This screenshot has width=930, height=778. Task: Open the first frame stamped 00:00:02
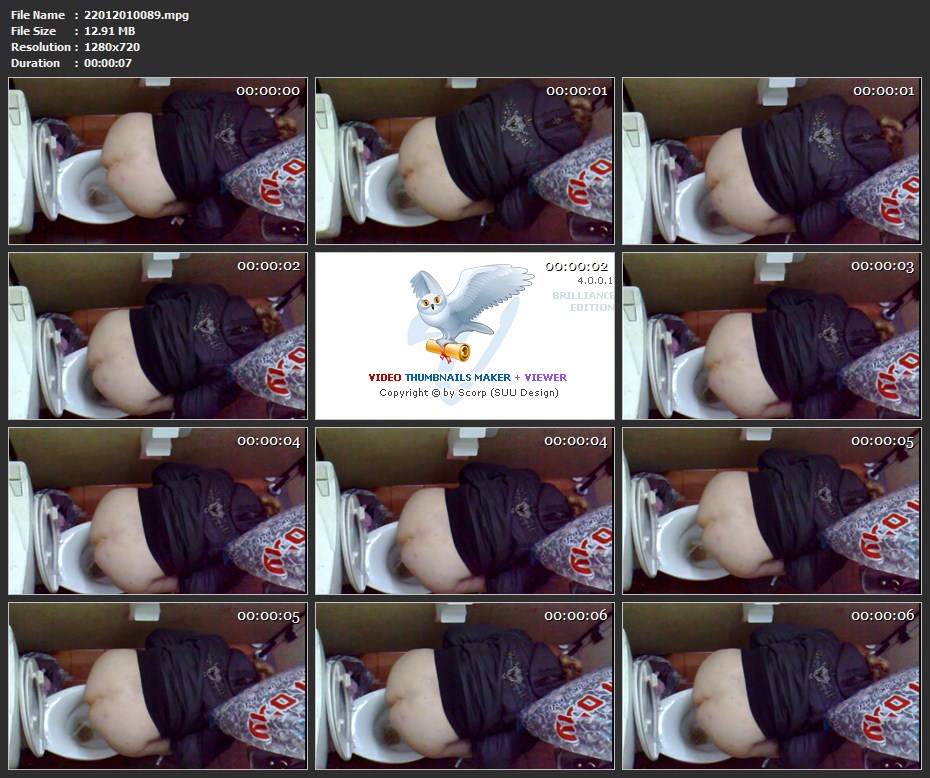[x=158, y=336]
